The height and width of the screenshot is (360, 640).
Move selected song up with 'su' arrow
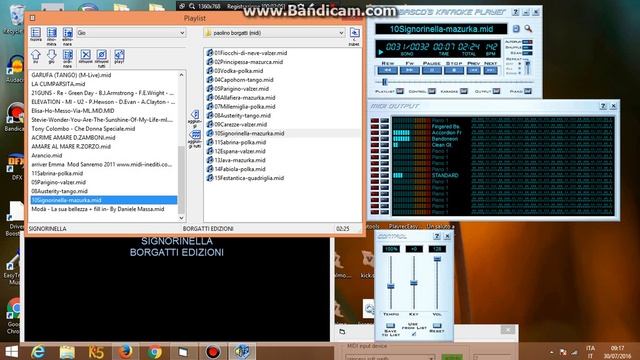36,55
